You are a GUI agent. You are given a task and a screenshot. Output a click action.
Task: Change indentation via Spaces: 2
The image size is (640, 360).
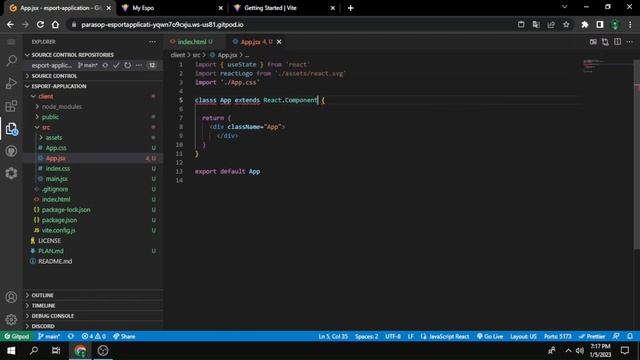pyautogui.click(x=367, y=336)
